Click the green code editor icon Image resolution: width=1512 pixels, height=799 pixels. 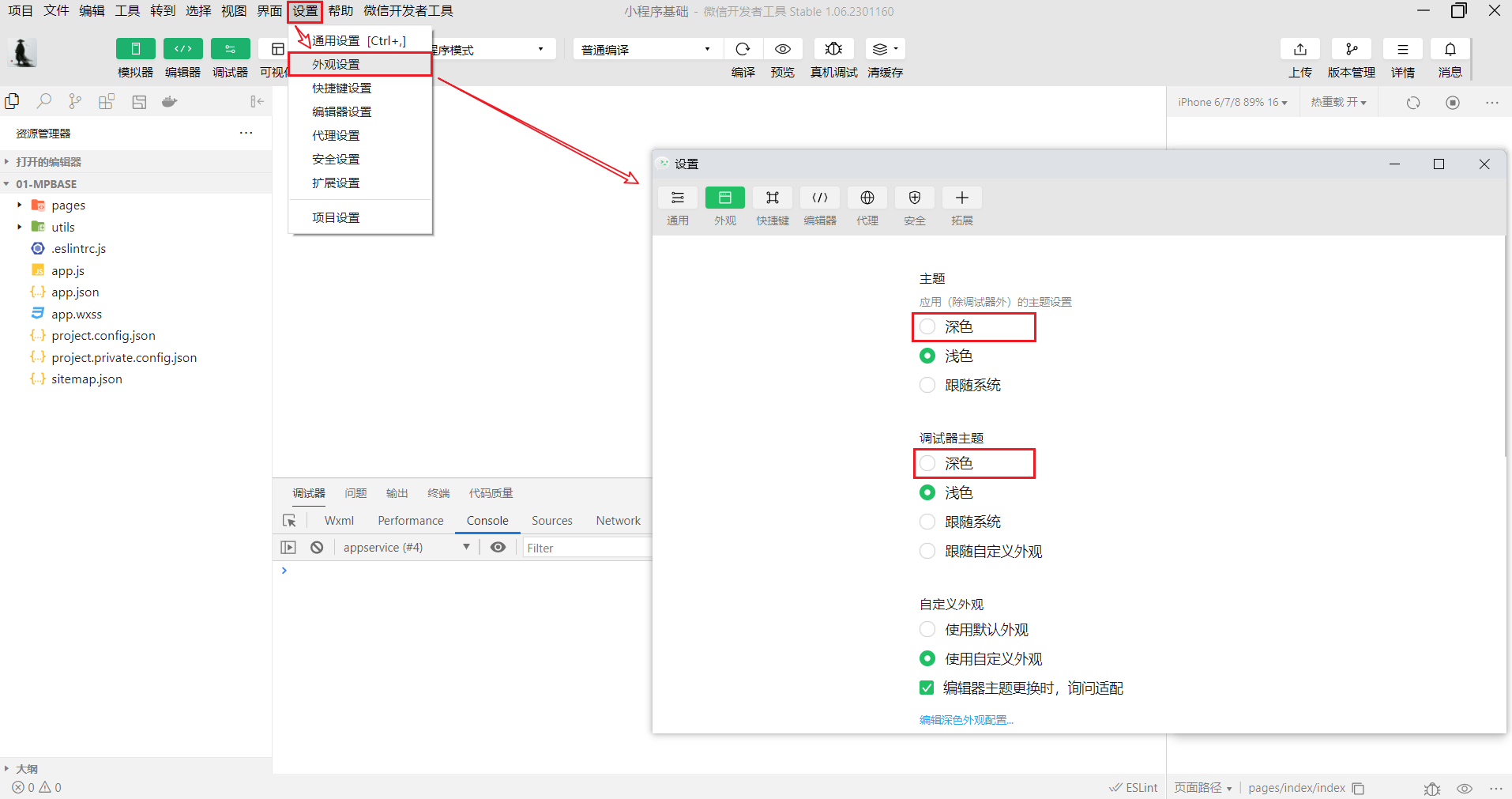(182, 49)
